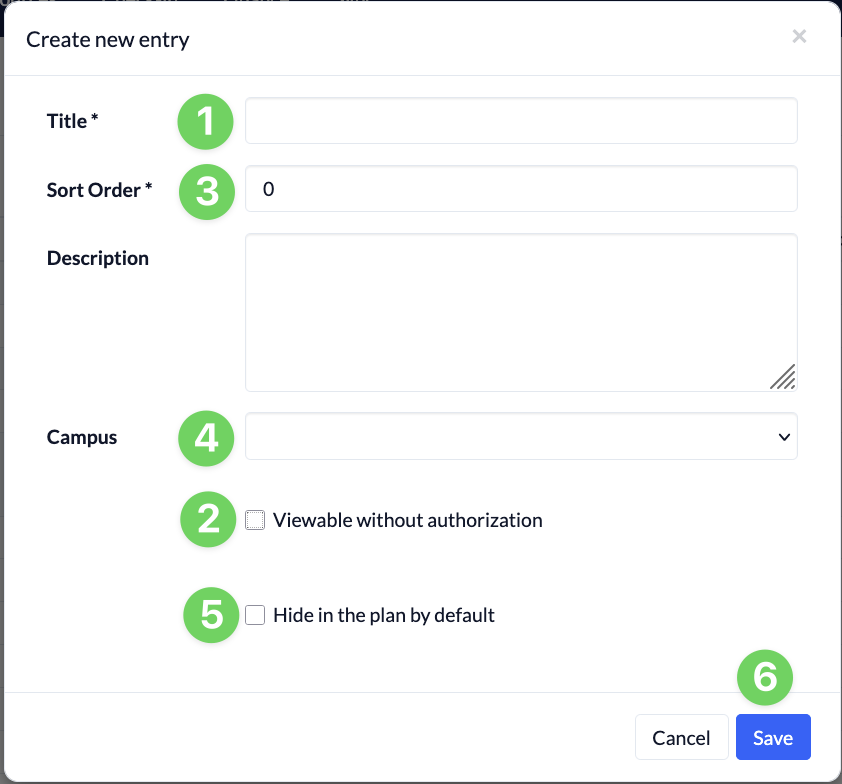
Task: Click the Campus dropdown chevron arrow
Action: click(x=784, y=437)
